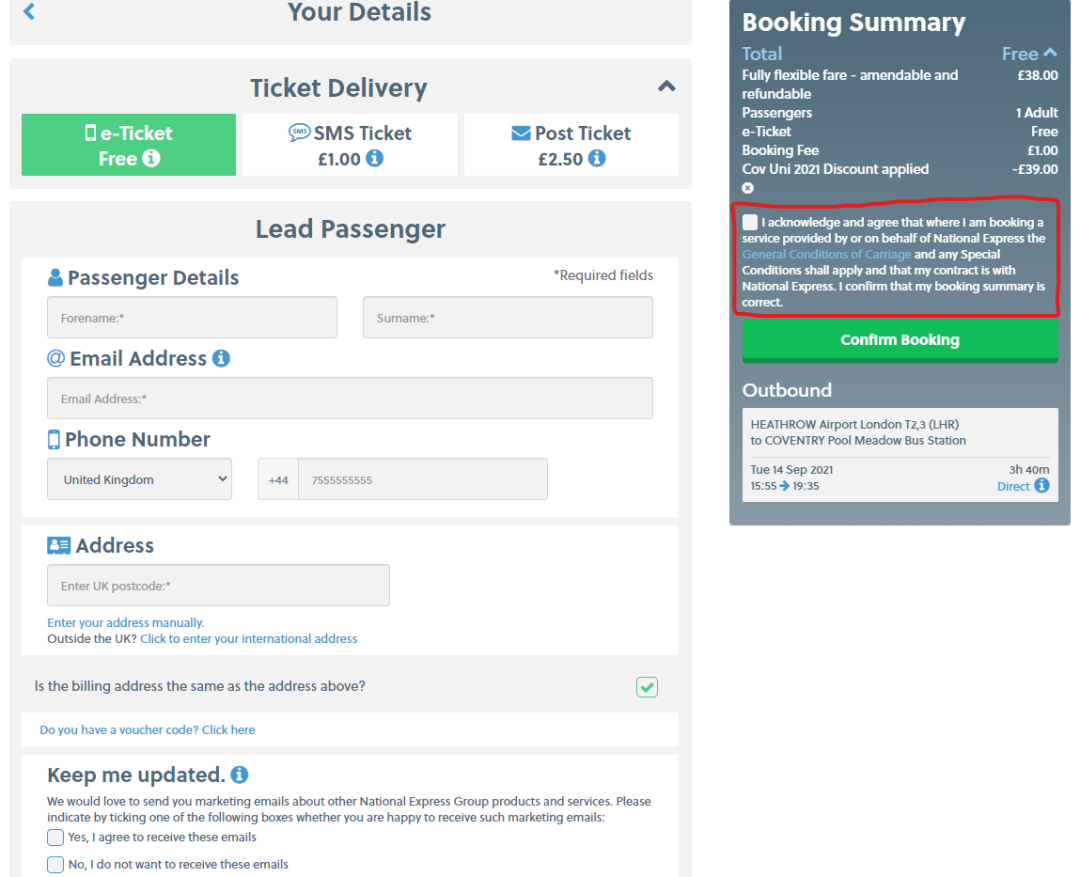View Direct journey info icon

point(1042,486)
